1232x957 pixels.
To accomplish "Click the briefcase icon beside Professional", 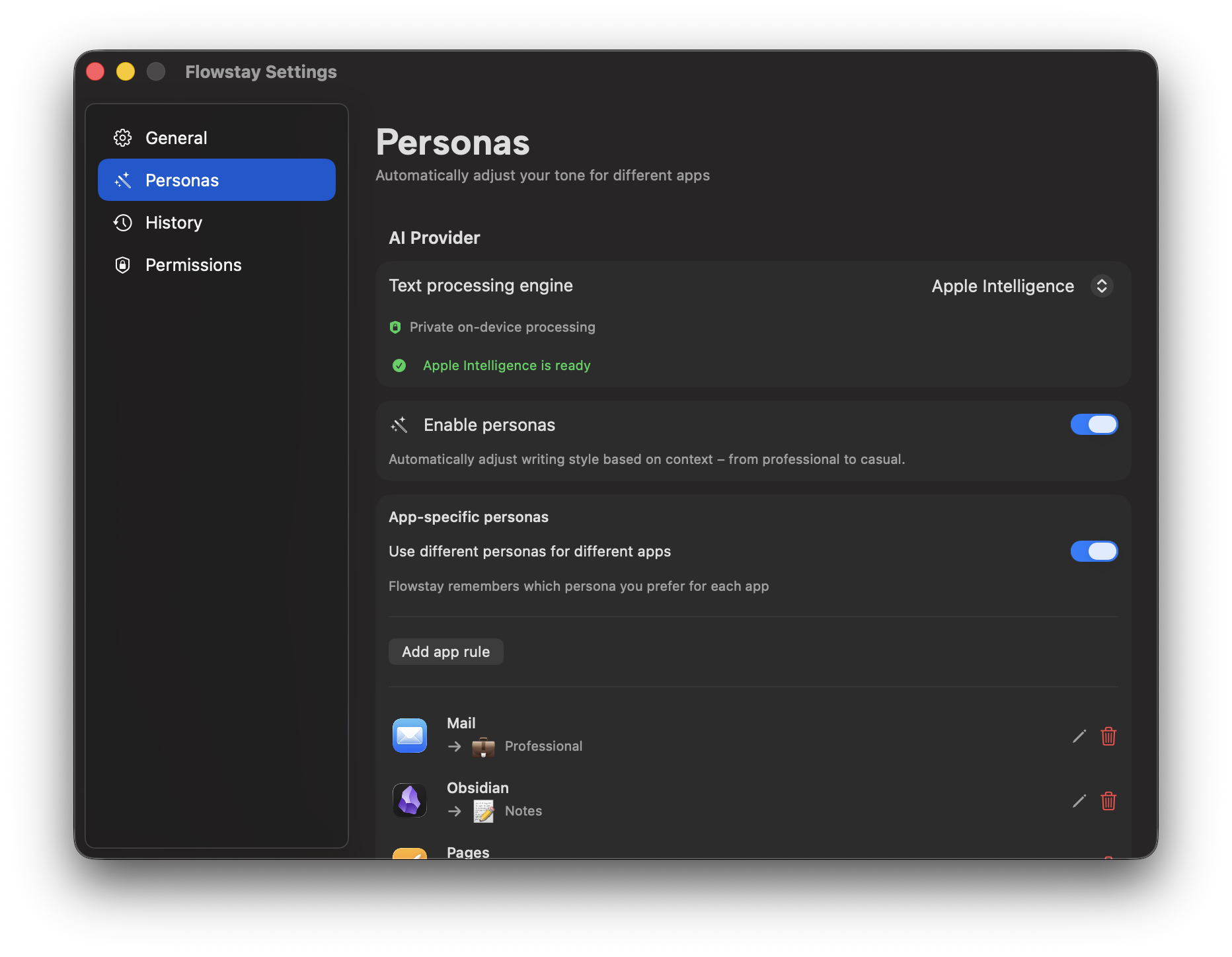I will (x=484, y=746).
